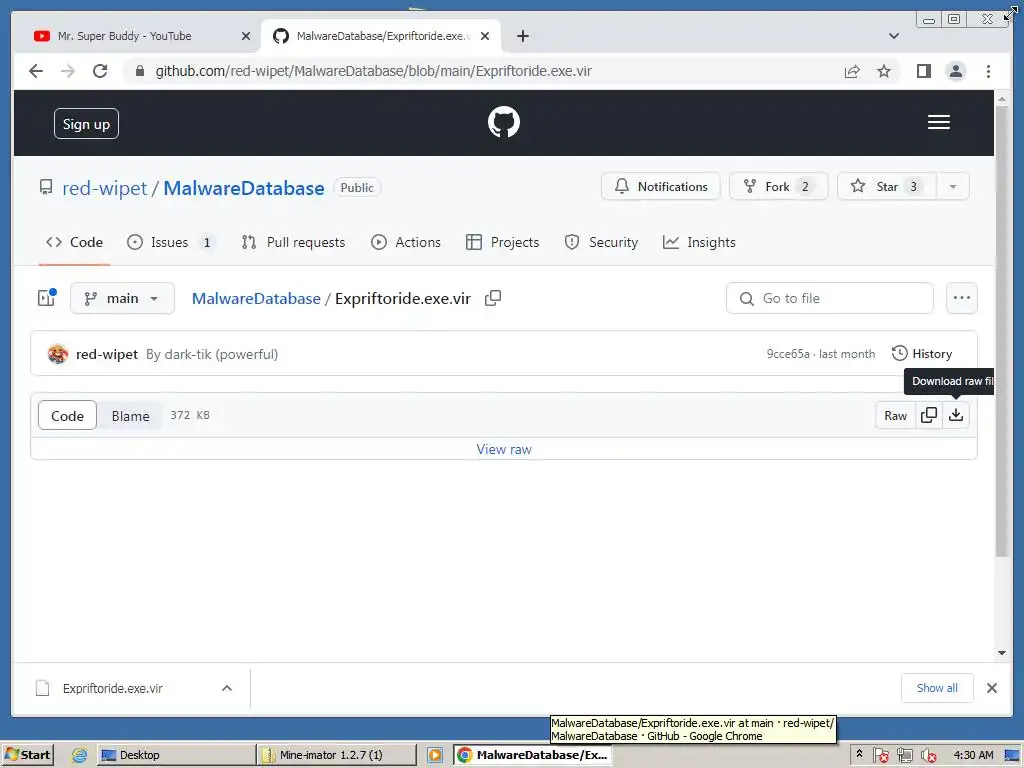The image size is (1024, 768).
Task: Open the Star lists dropdown arrow
Action: 953,187
